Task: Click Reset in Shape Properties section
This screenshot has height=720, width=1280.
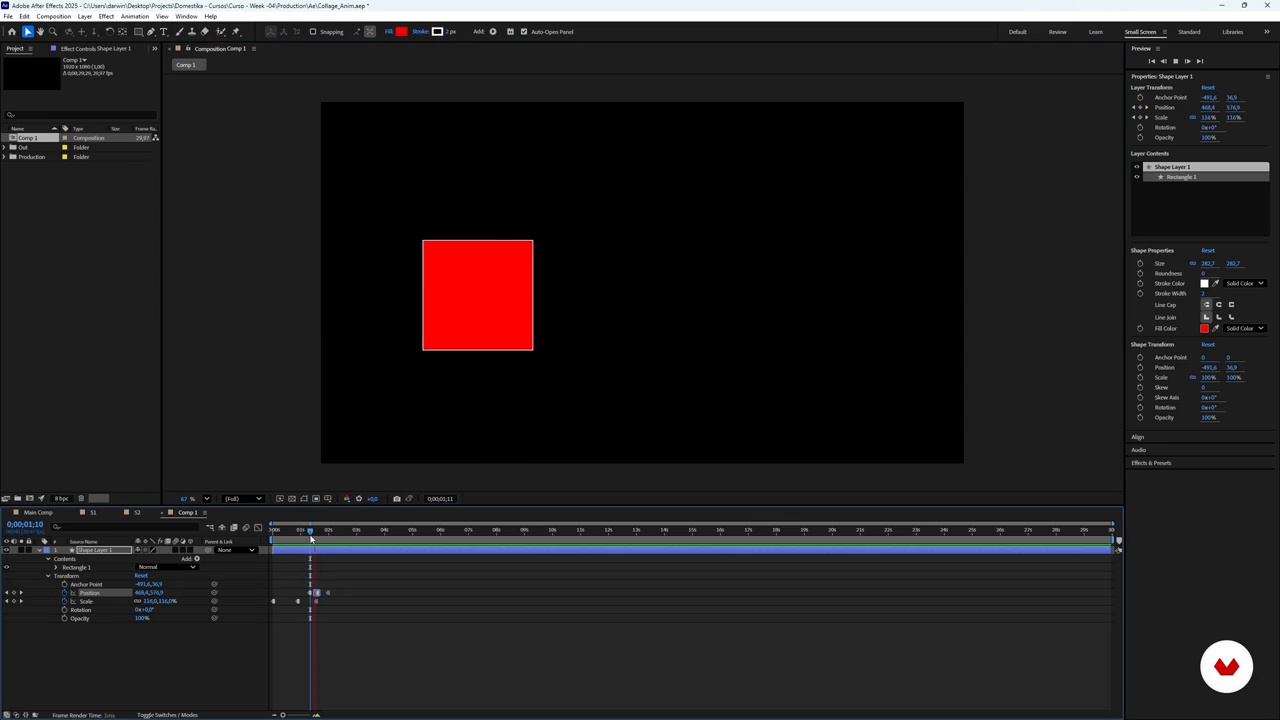Action: [x=1208, y=250]
